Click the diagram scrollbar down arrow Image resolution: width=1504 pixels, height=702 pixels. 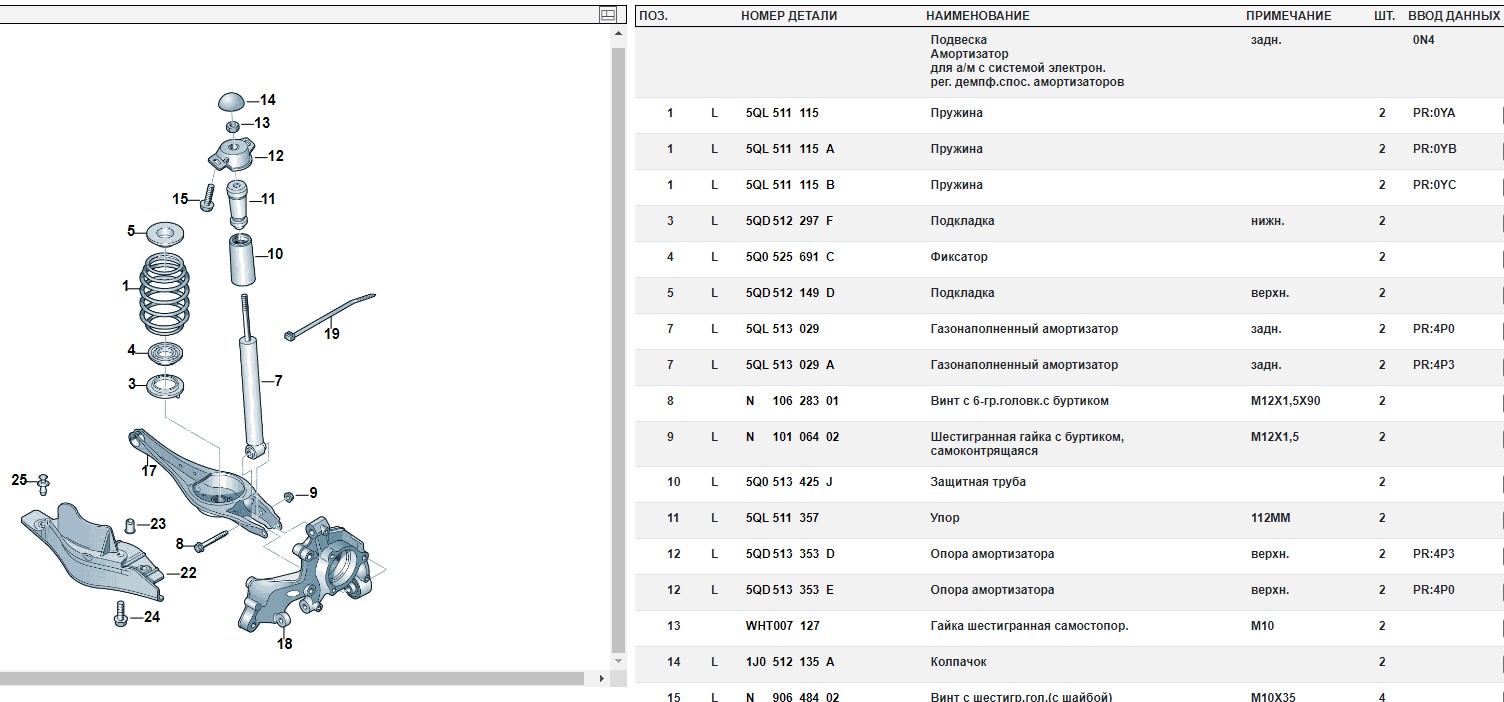tap(618, 661)
